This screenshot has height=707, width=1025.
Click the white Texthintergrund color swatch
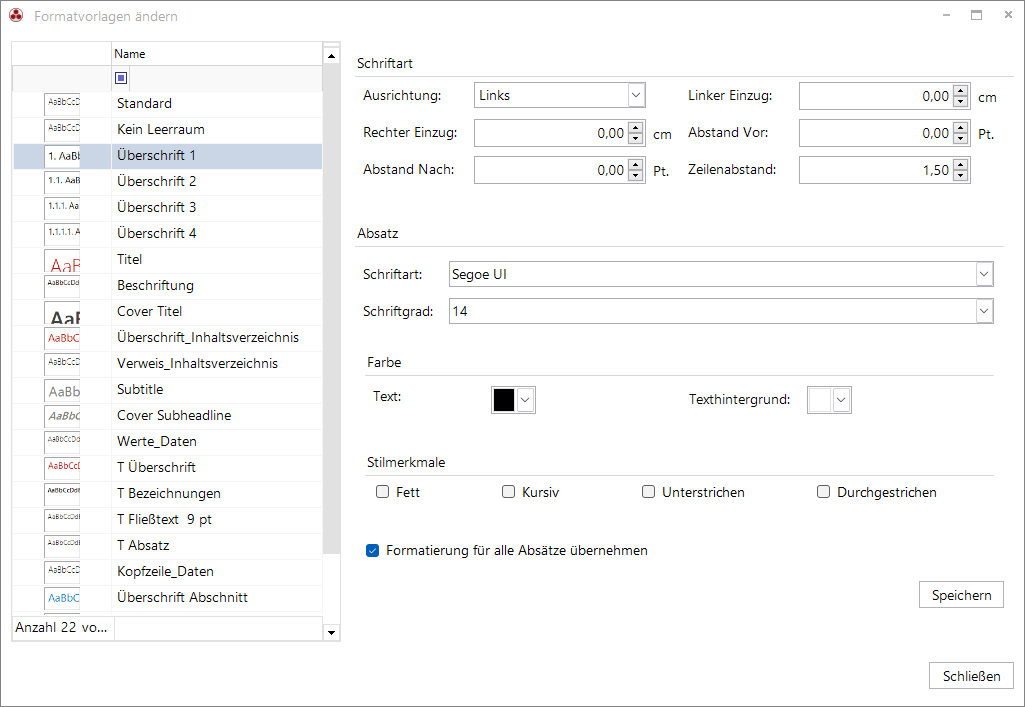820,400
